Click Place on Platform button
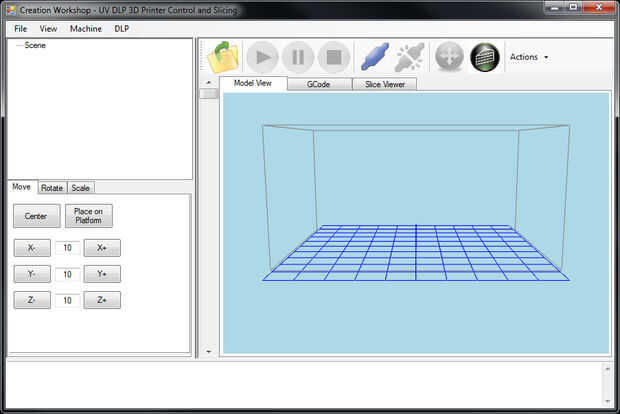 point(89,216)
